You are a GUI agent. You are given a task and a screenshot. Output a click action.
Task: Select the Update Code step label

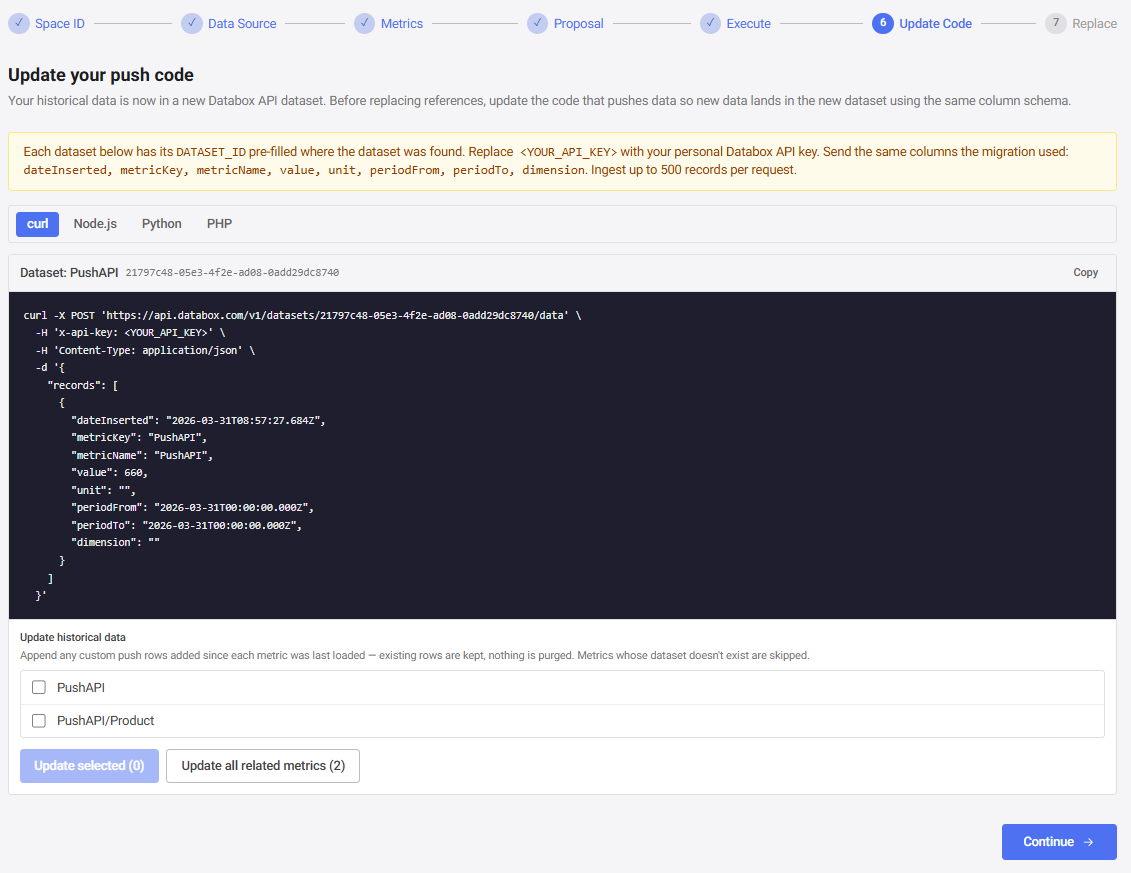point(936,24)
